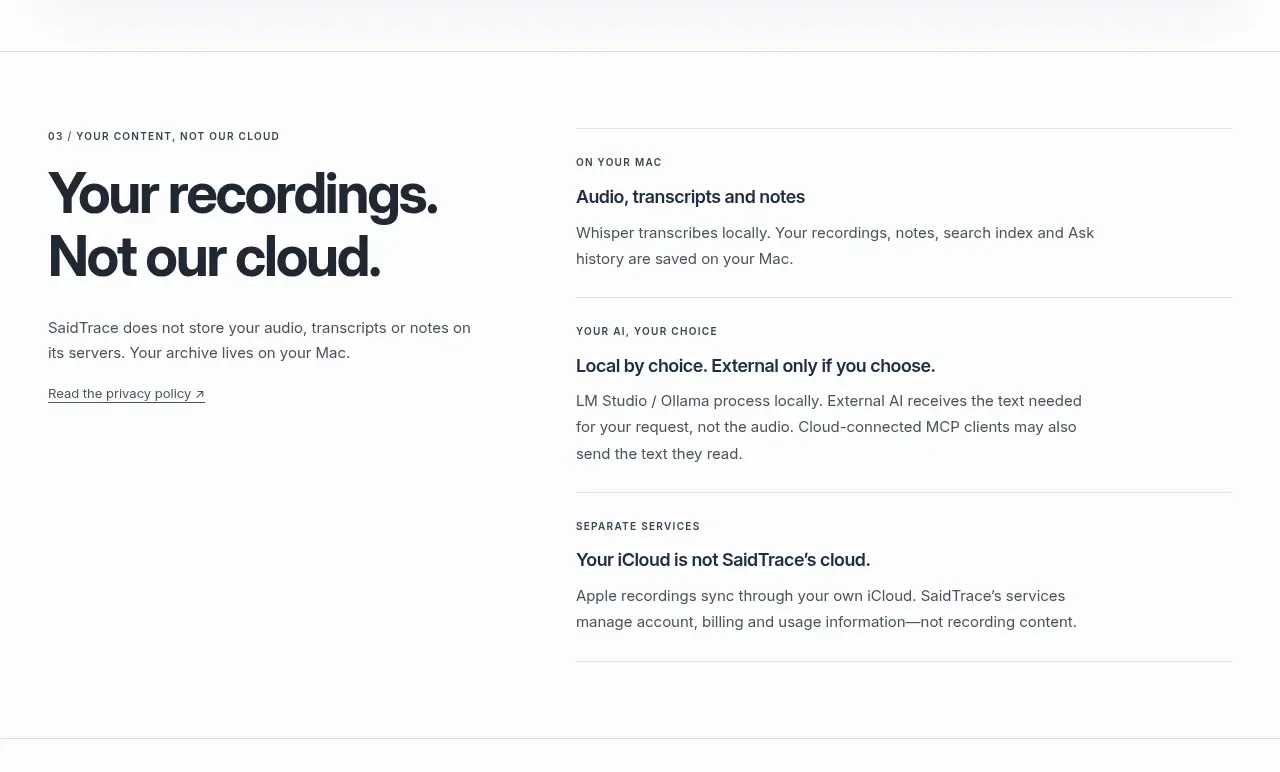This screenshot has height=772, width=1280.
Task: Click the paragraph starting 'Apple recordings sync'
Action: point(826,609)
